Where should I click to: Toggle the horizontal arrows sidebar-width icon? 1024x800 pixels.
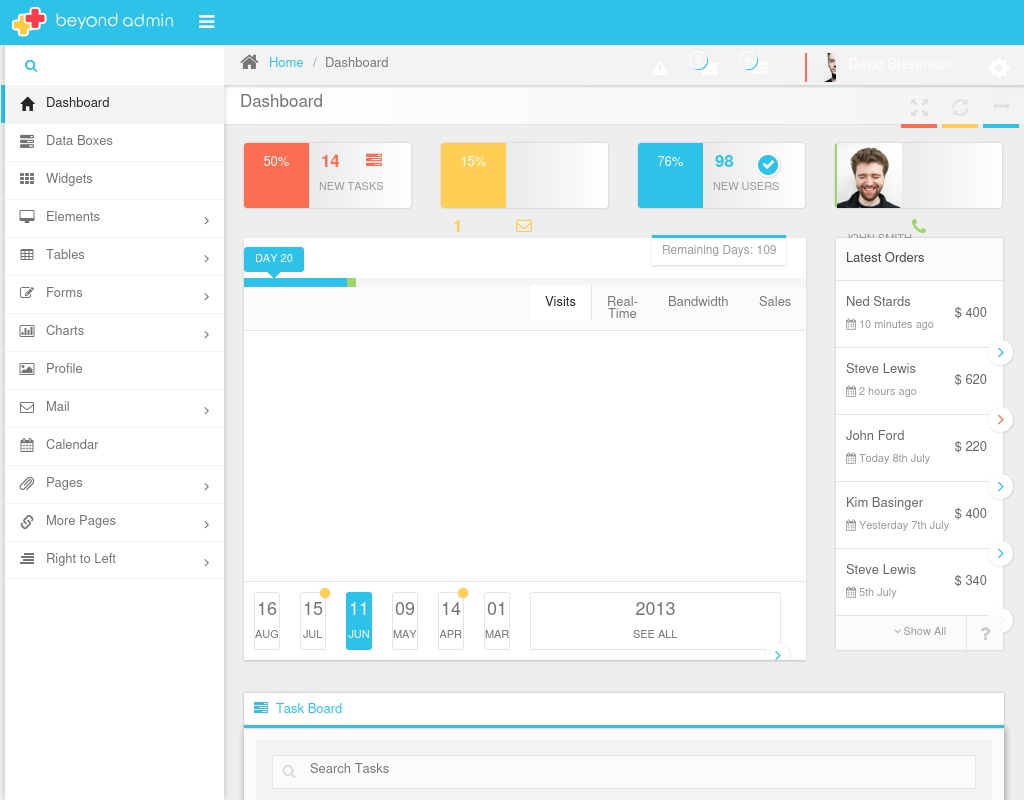pyautogui.click(x=1001, y=107)
